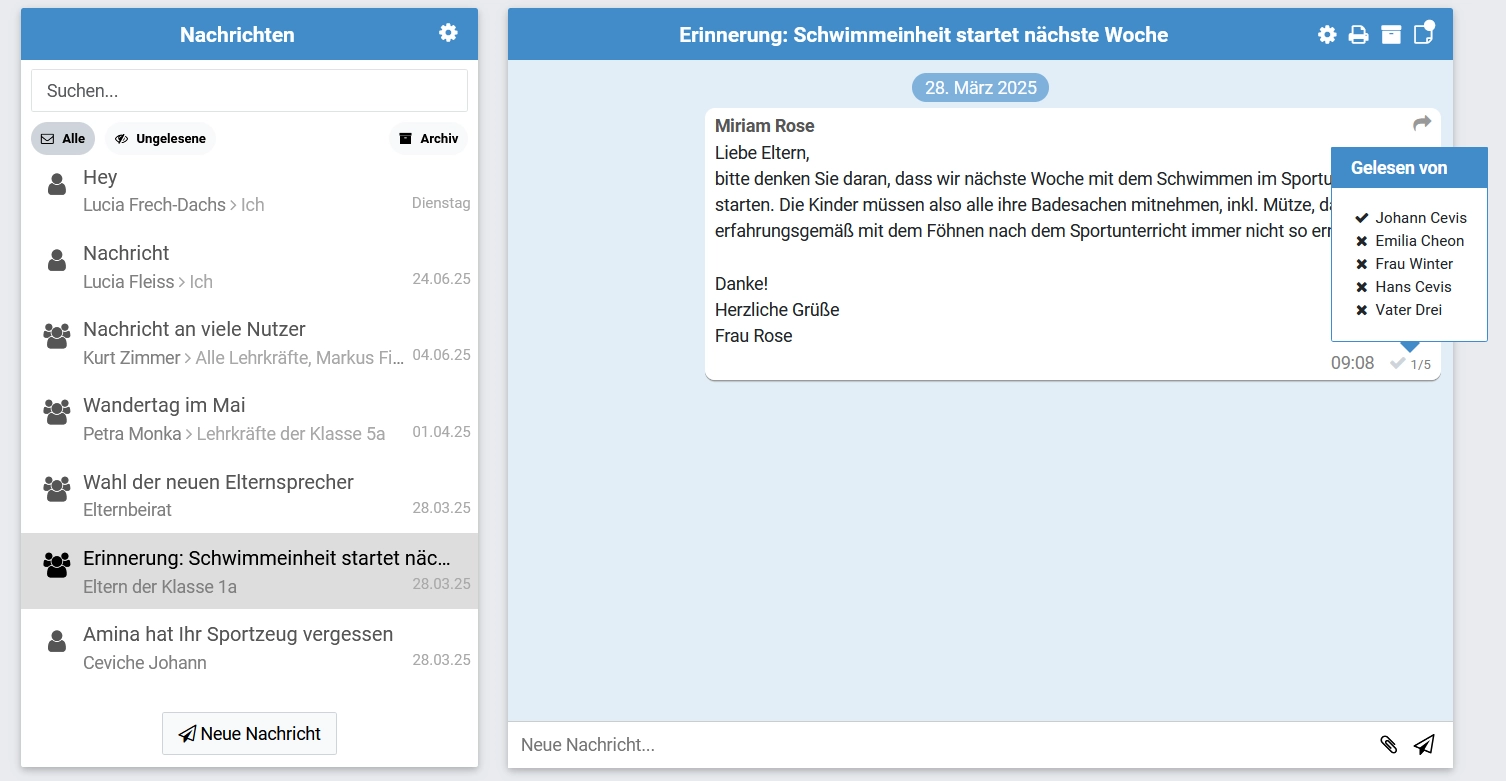Select Johann Cevis in Gelesen von list
1506x781 pixels.
tap(1419, 217)
